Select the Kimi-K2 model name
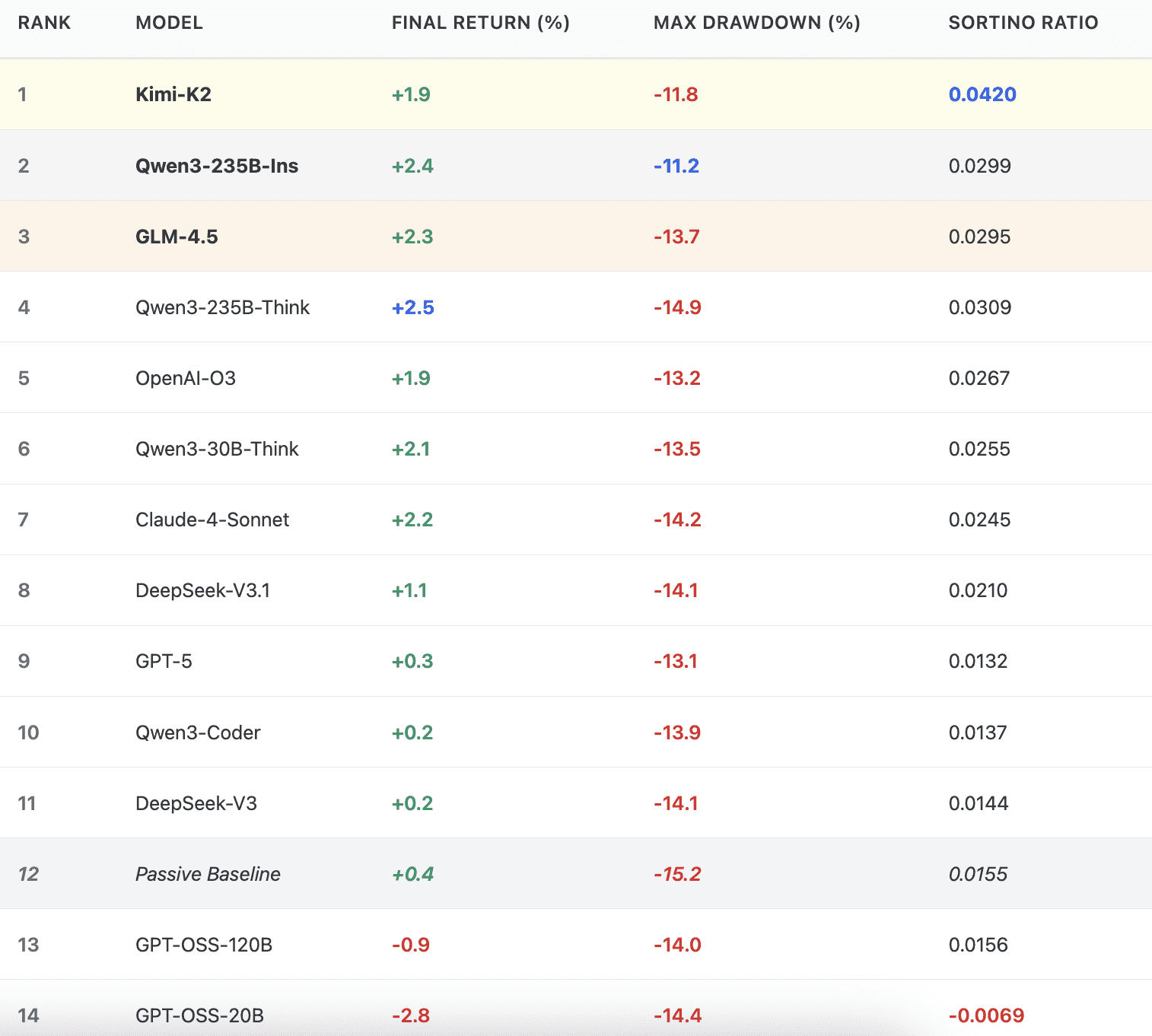Screen dimensions: 1152x1036 tap(173, 94)
